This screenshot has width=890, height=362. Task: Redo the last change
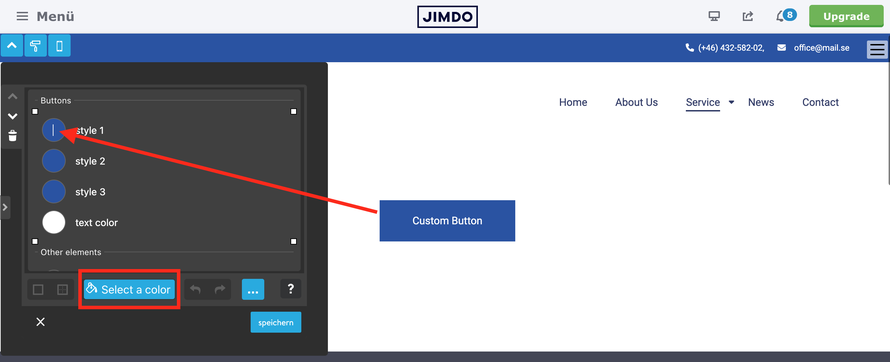point(220,290)
